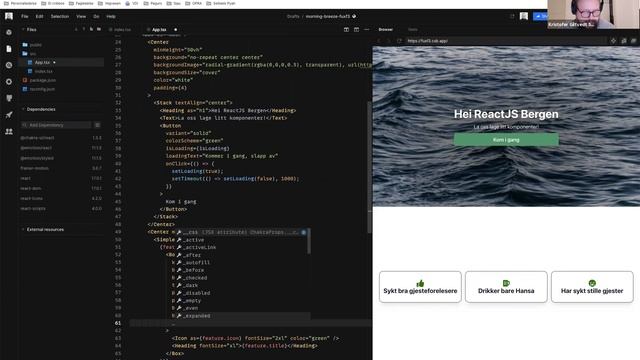This screenshot has width=640, height=360.
Task: Open the Configuration Files gear panel
Action: [x=9, y=82]
